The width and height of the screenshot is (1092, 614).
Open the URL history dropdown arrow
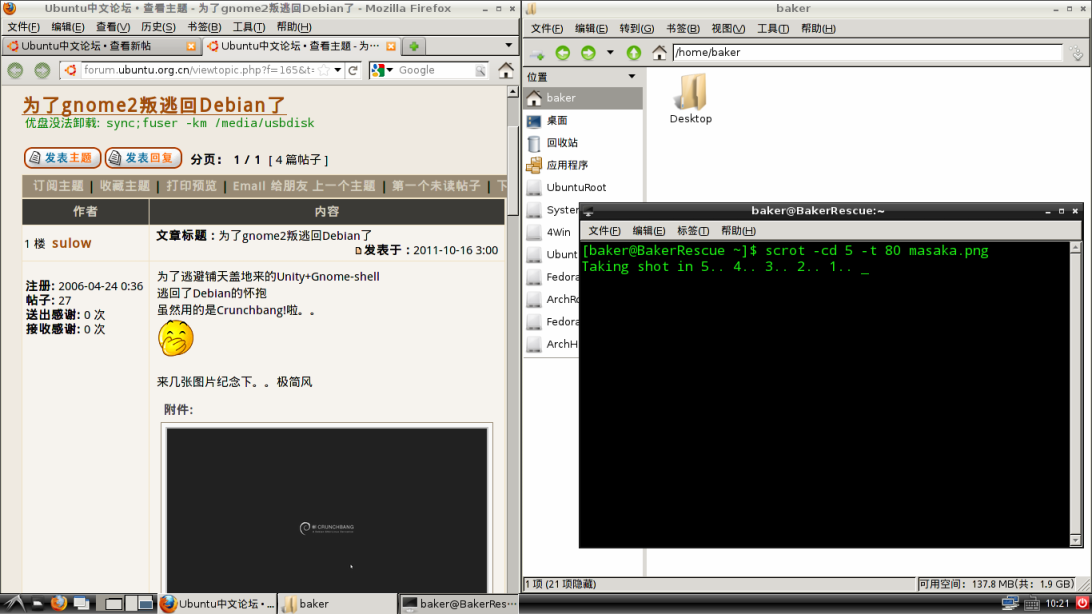point(338,70)
